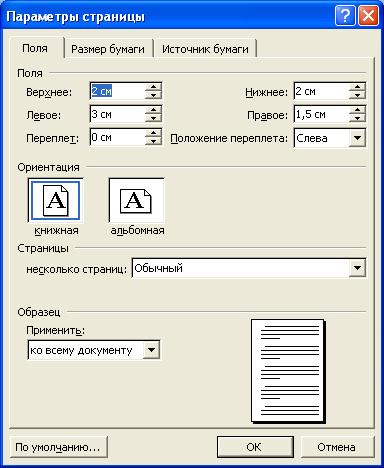The width and height of the screenshot is (384, 468).
Task: Select книжная portrait orientation icon
Action: tap(55, 201)
